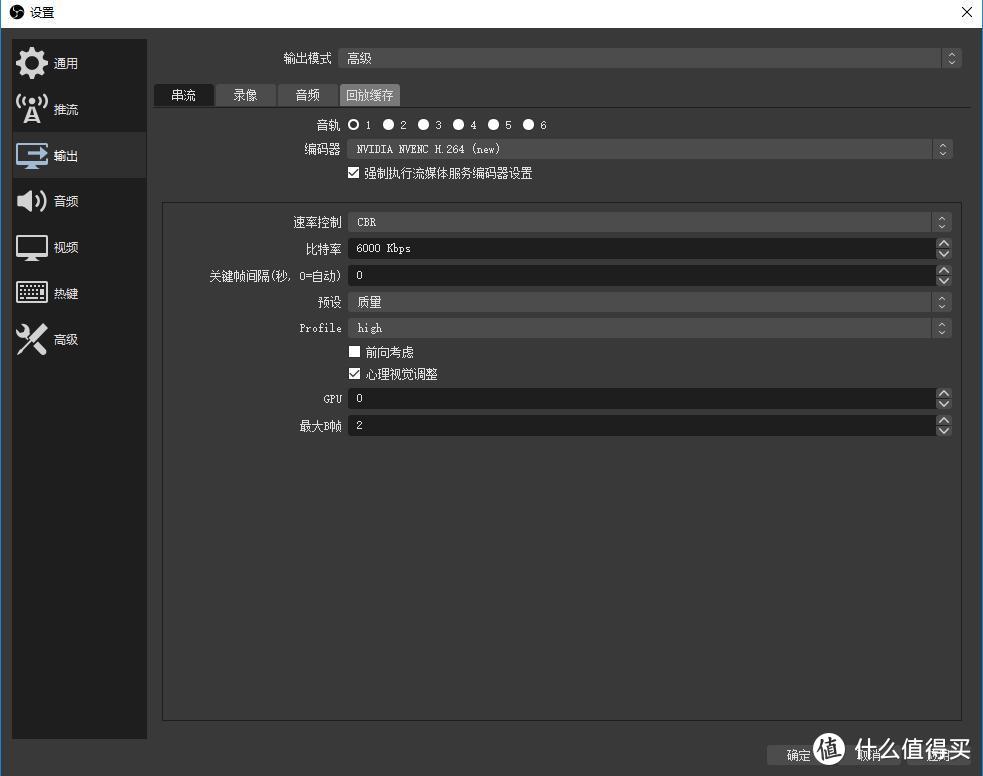This screenshot has height=776, width=983.
Task: Decrease GPU value with down arrow
Action: pos(944,404)
